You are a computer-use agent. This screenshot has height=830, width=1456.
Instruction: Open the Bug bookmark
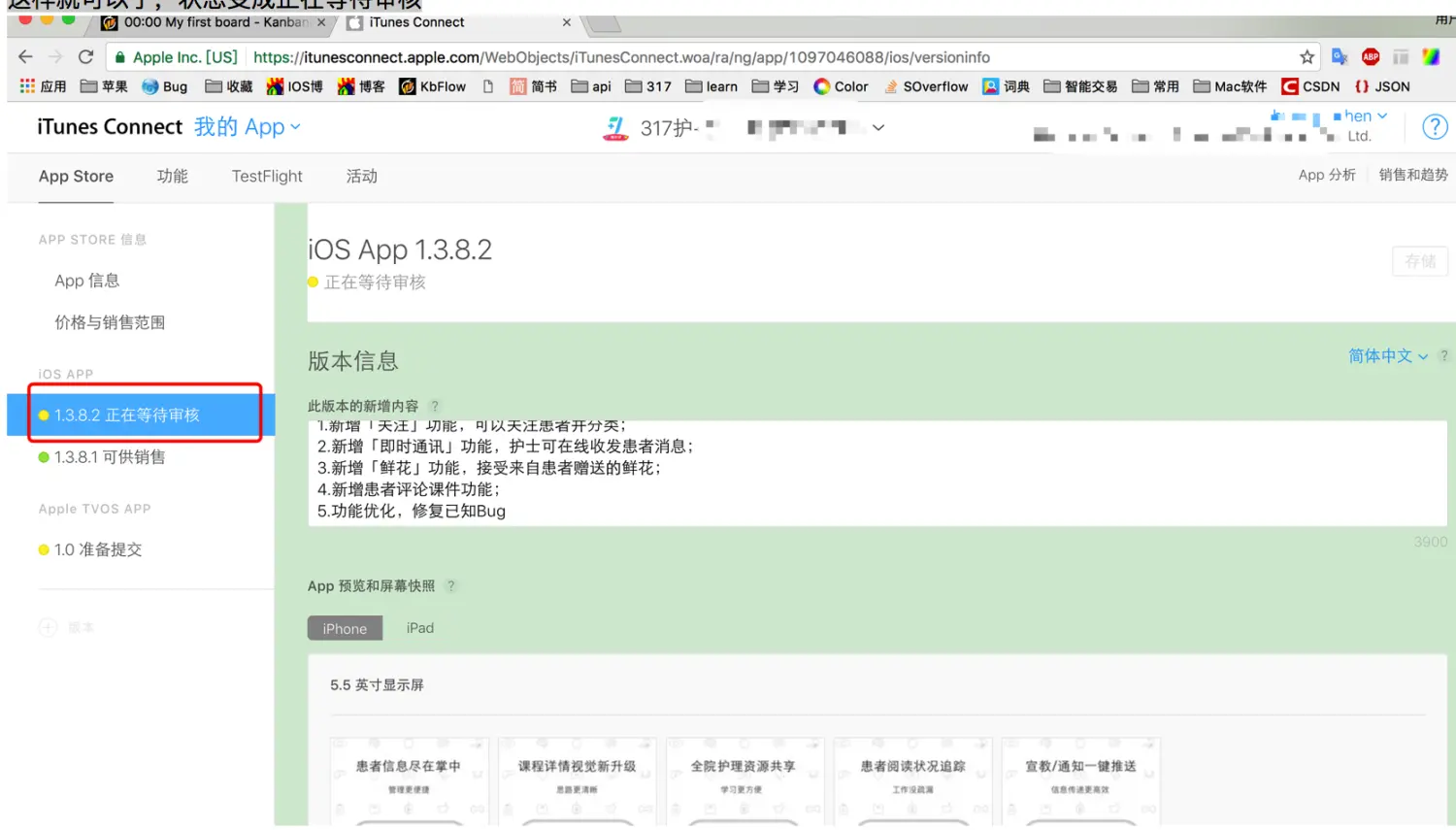(164, 86)
